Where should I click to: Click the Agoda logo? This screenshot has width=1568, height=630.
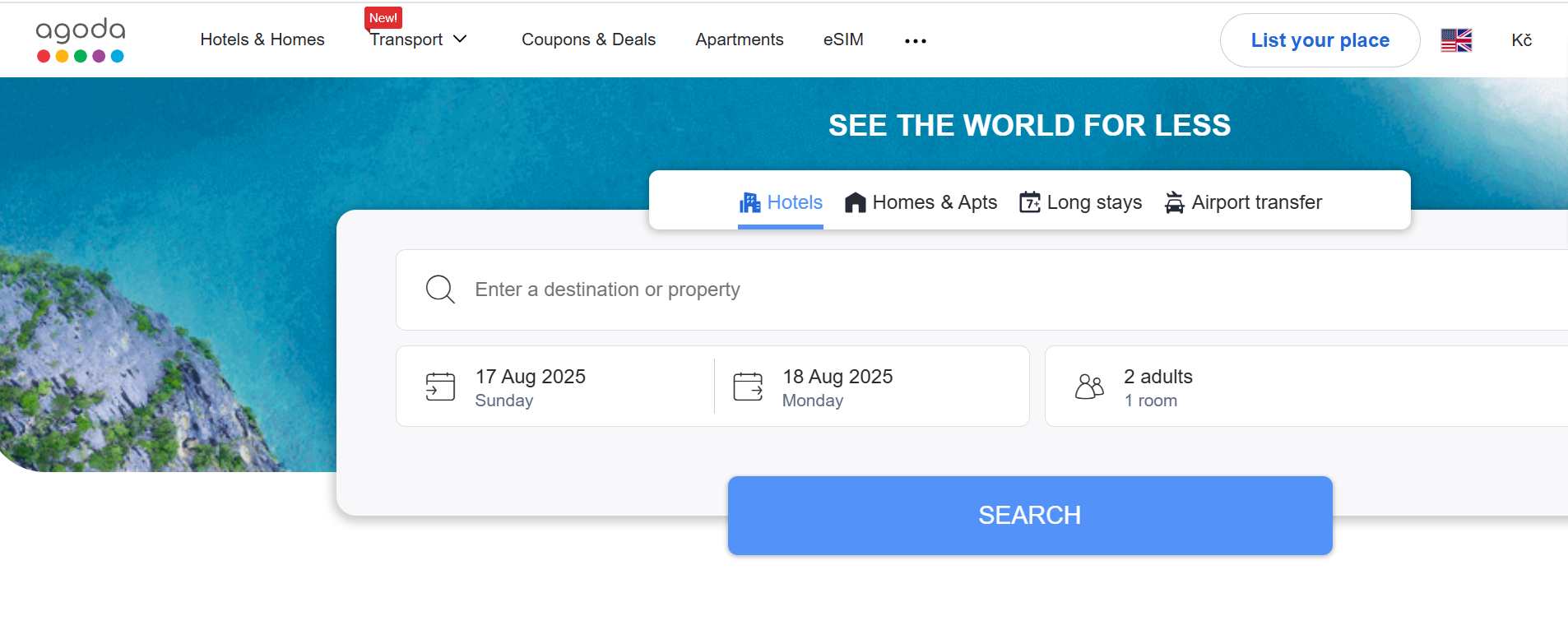click(x=81, y=39)
